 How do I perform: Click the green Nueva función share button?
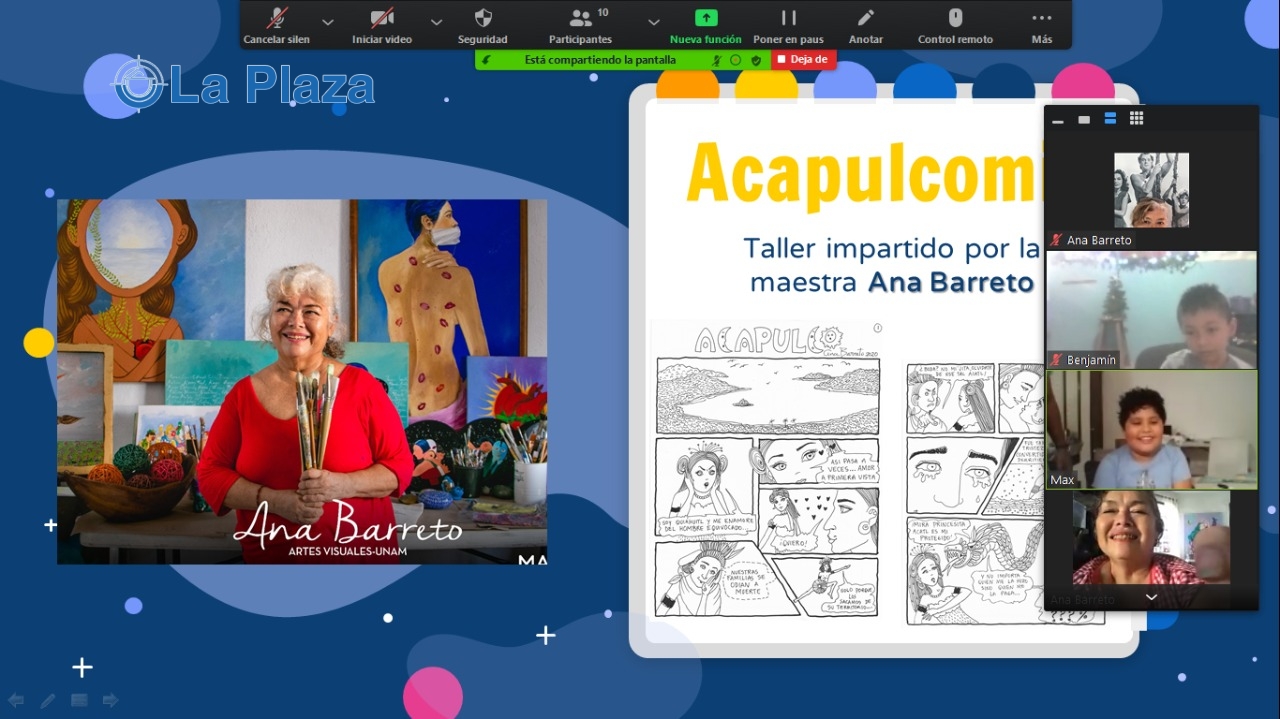coord(706,25)
